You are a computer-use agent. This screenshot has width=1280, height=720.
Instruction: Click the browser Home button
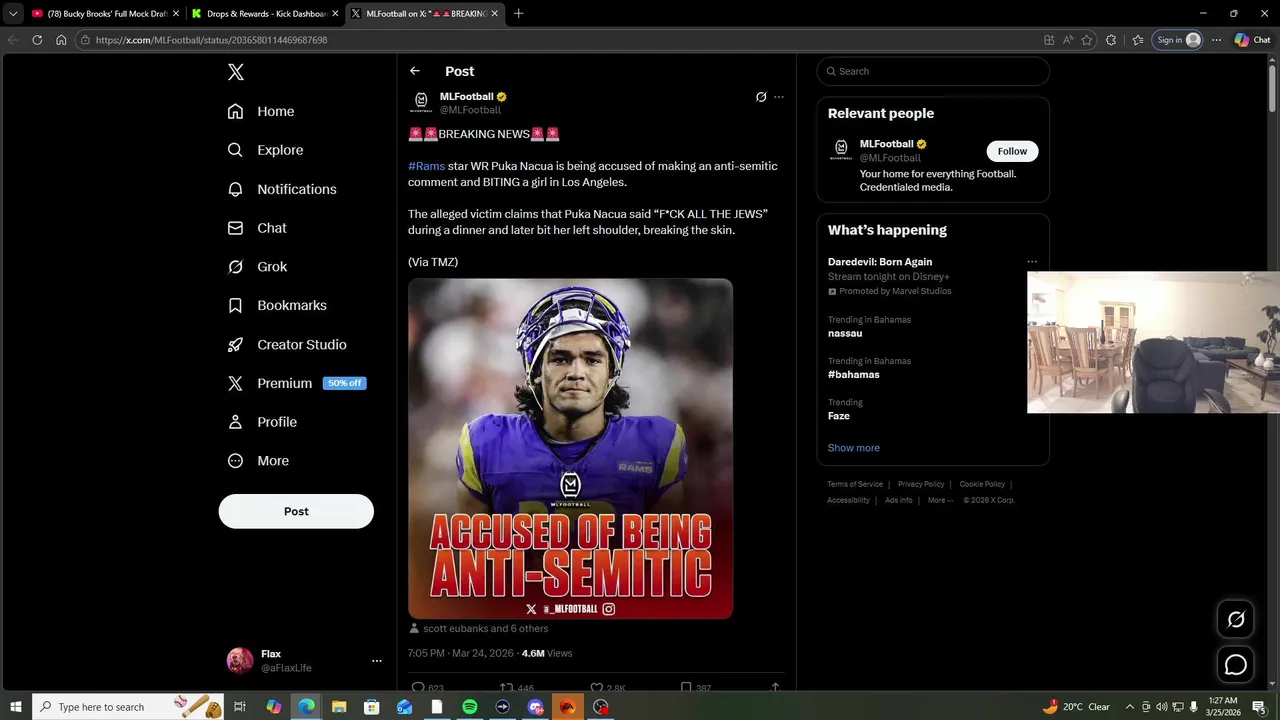coord(61,40)
